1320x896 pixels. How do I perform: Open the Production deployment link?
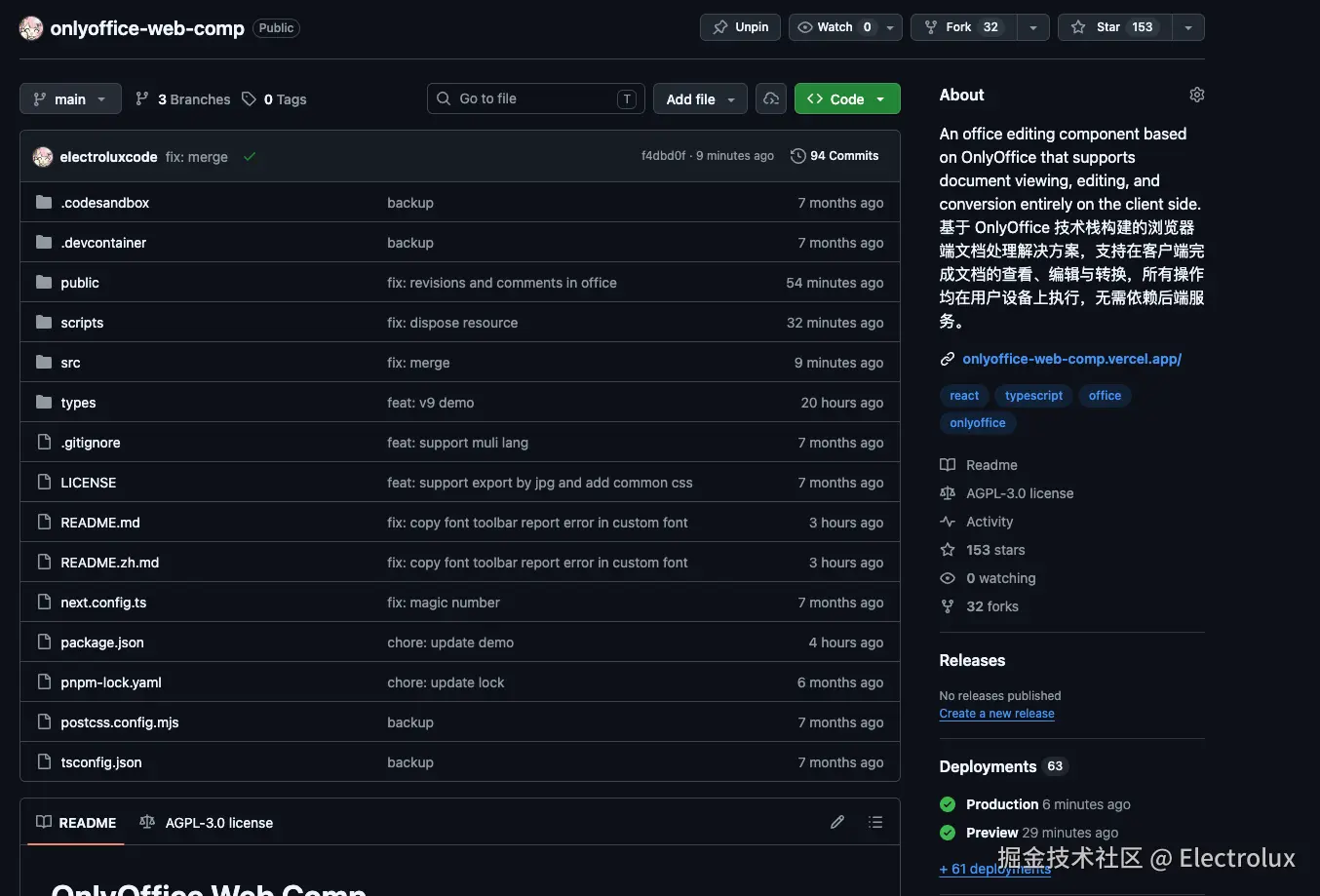(1002, 804)
